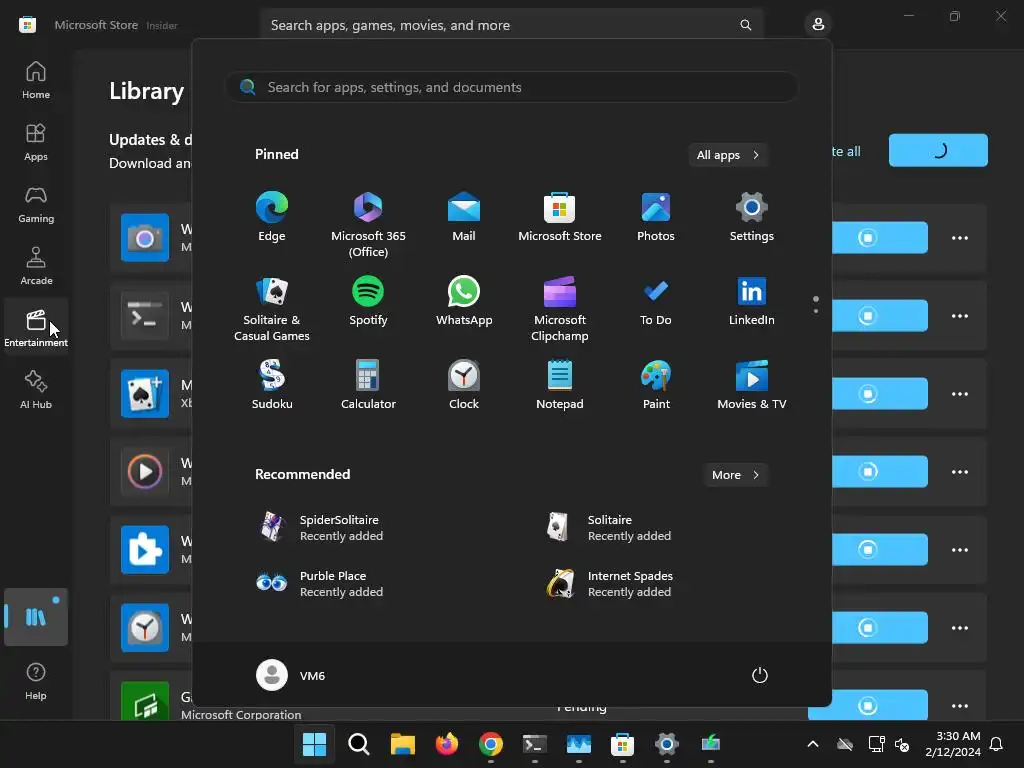Open Edge from pinned apps
The width and height of the screenshot is (1024, 768).
(272, 217)
